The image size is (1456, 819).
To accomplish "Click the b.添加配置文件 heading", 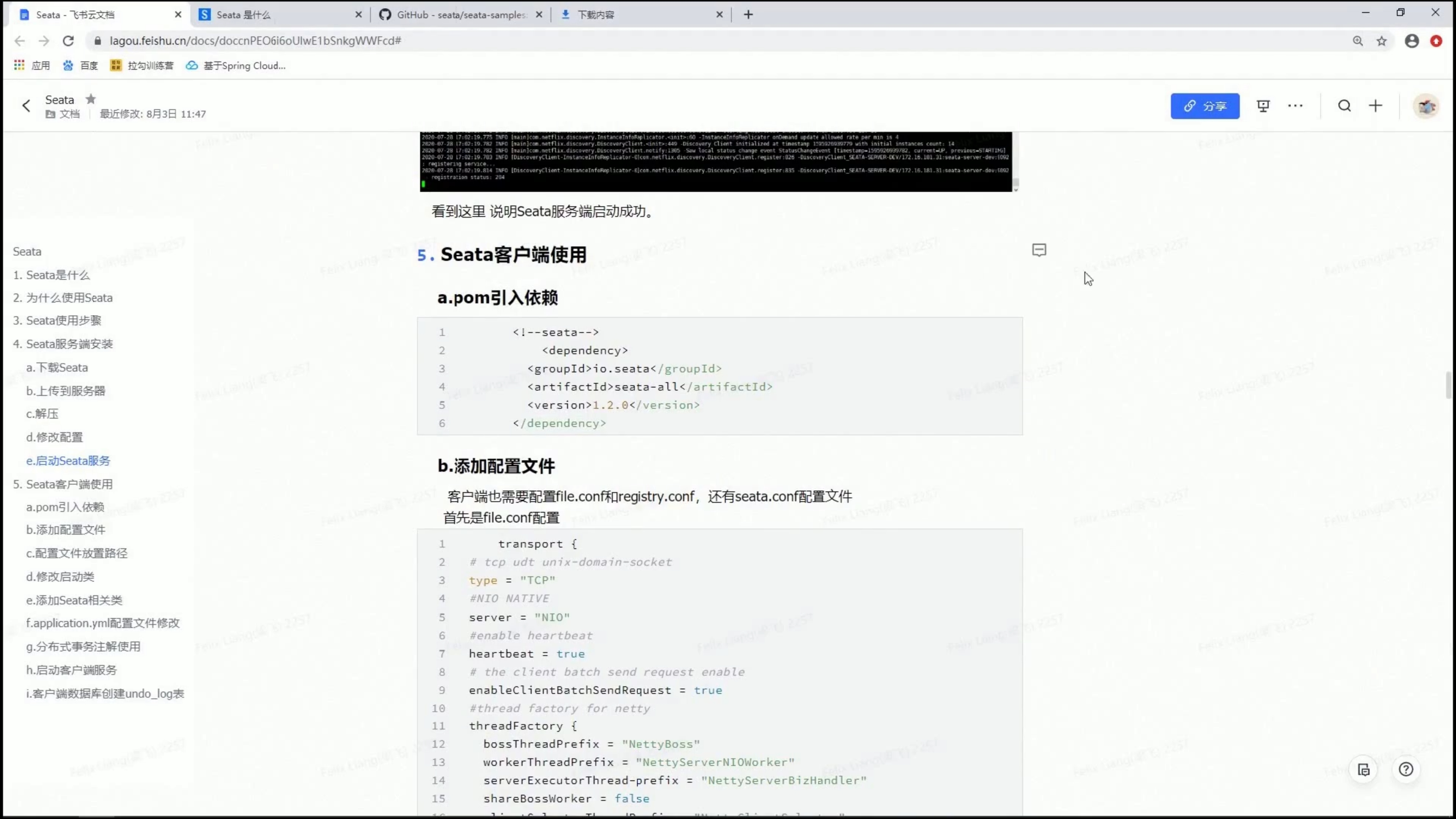I will [x=496, y=466].
